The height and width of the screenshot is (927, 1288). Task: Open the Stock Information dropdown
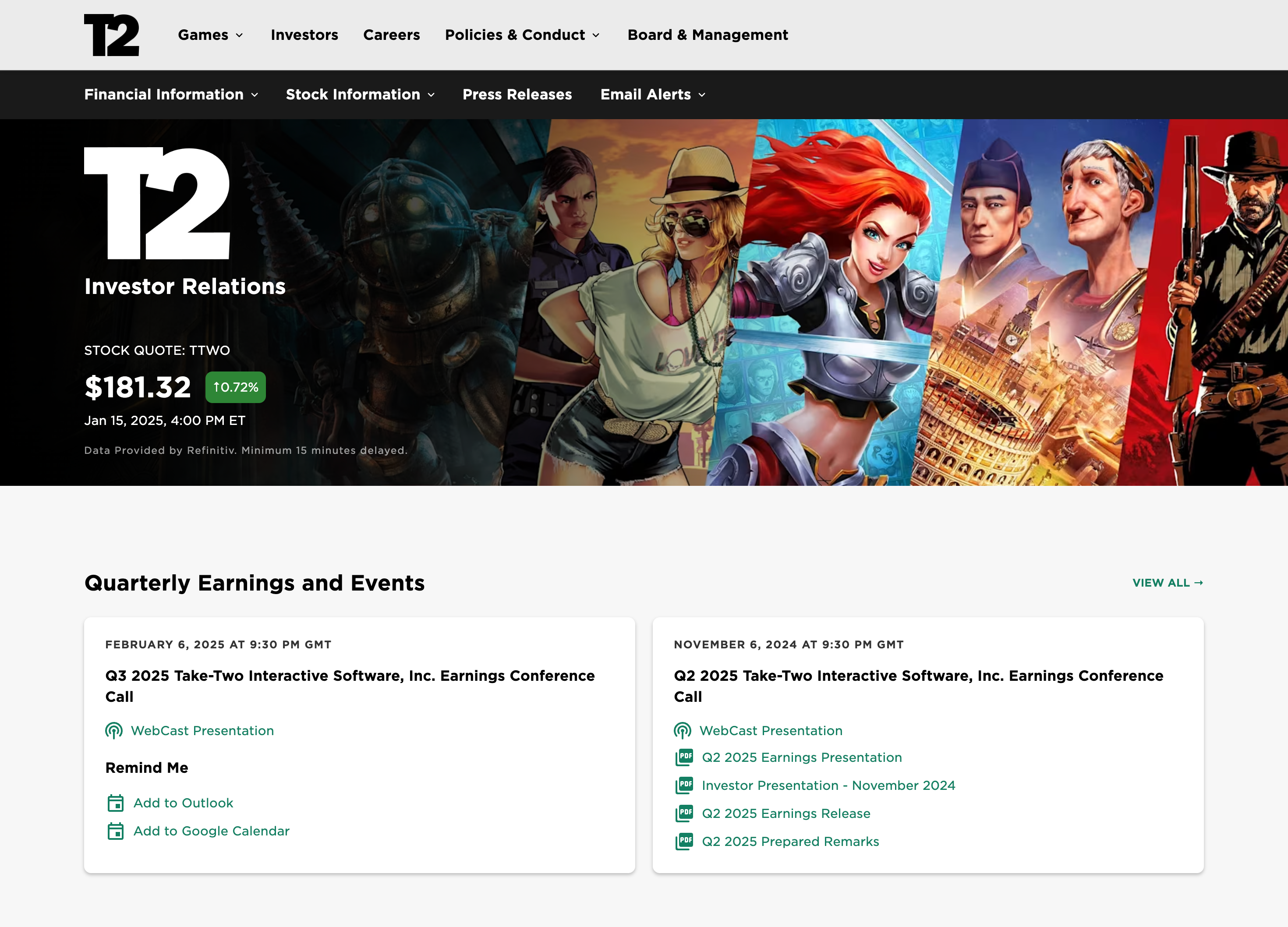[x=360, y=95]
